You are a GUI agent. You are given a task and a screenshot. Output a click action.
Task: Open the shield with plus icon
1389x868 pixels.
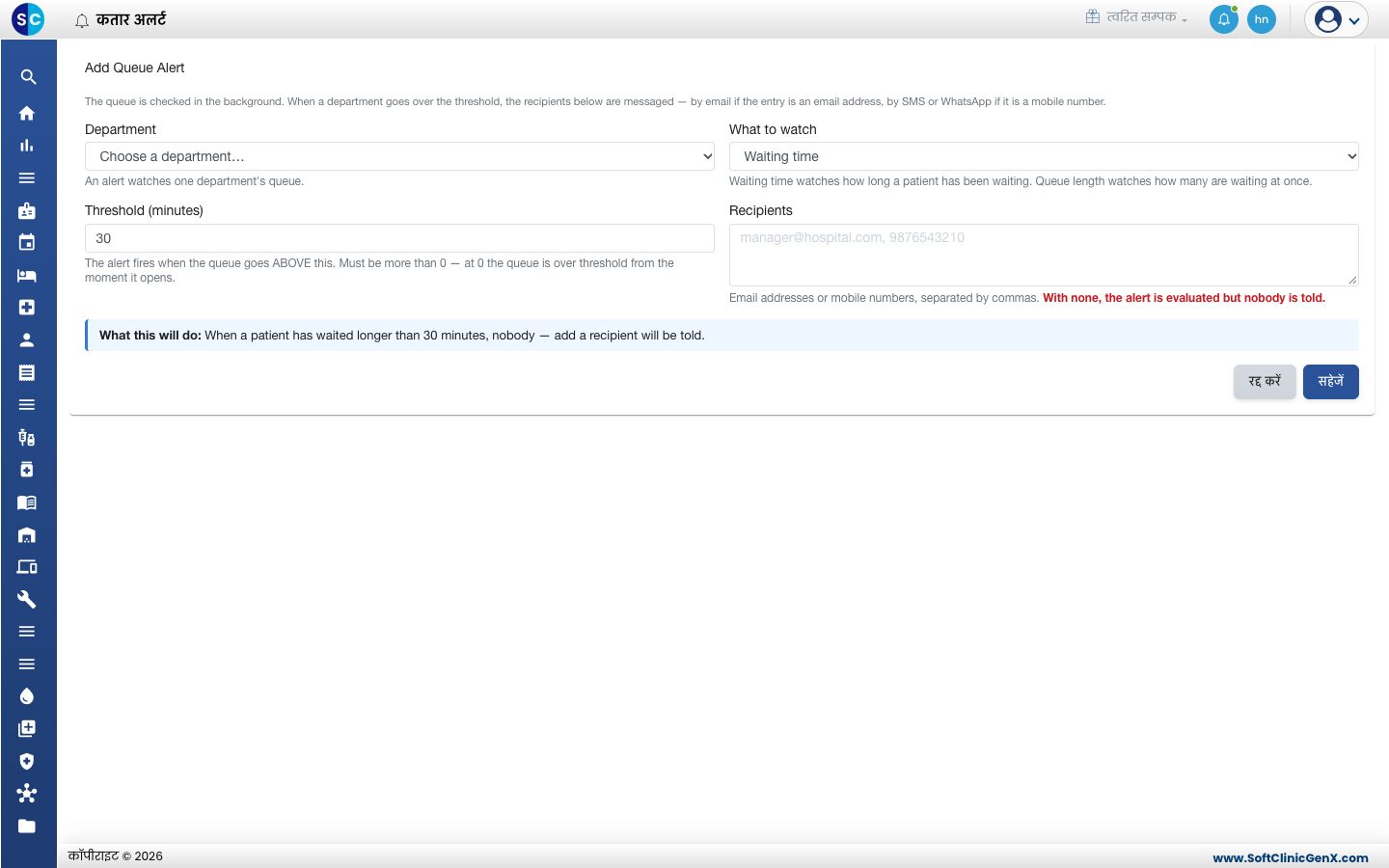pos(27,761)
